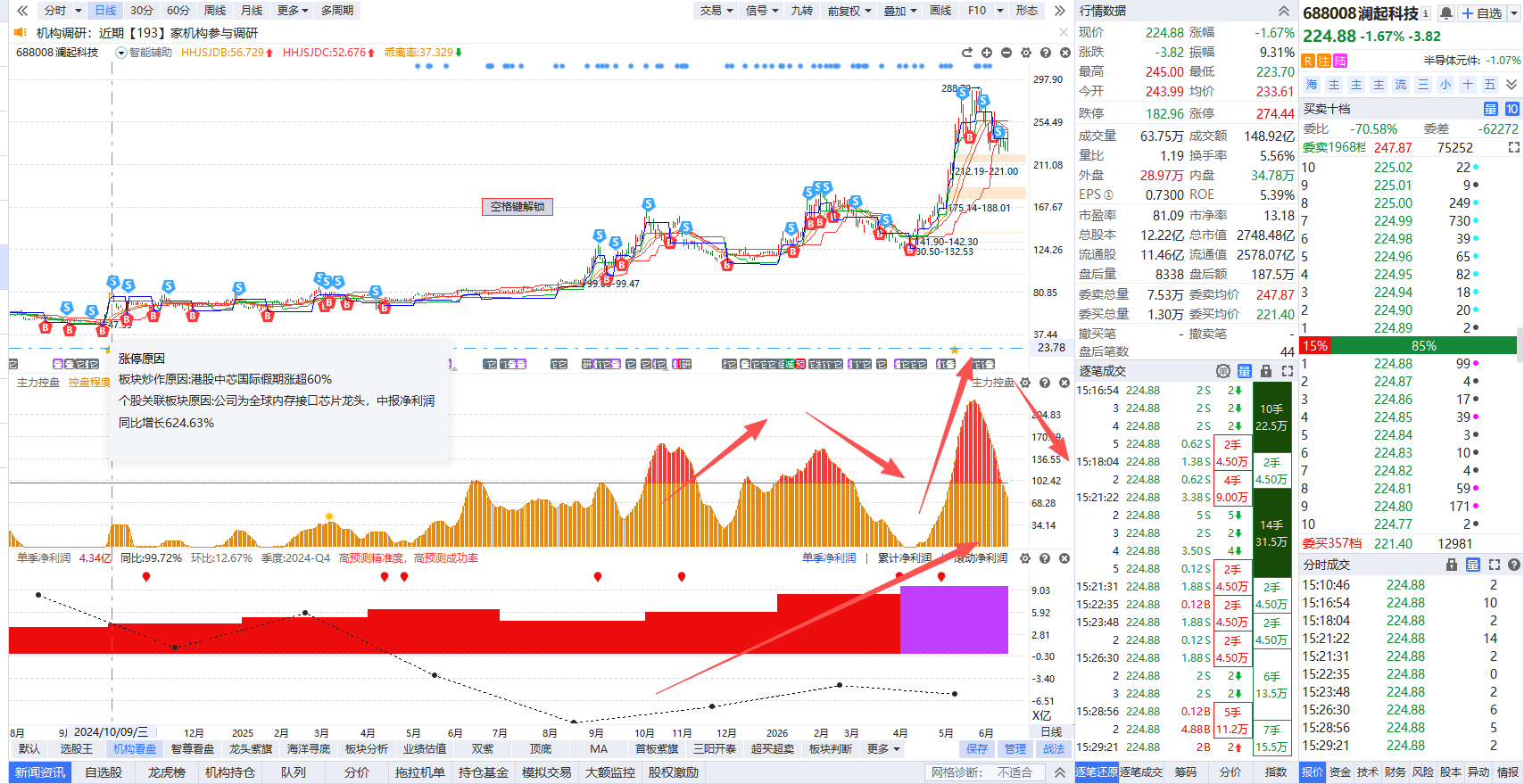Toggle 智能辅助 radio option

click(x=121, y=53)
